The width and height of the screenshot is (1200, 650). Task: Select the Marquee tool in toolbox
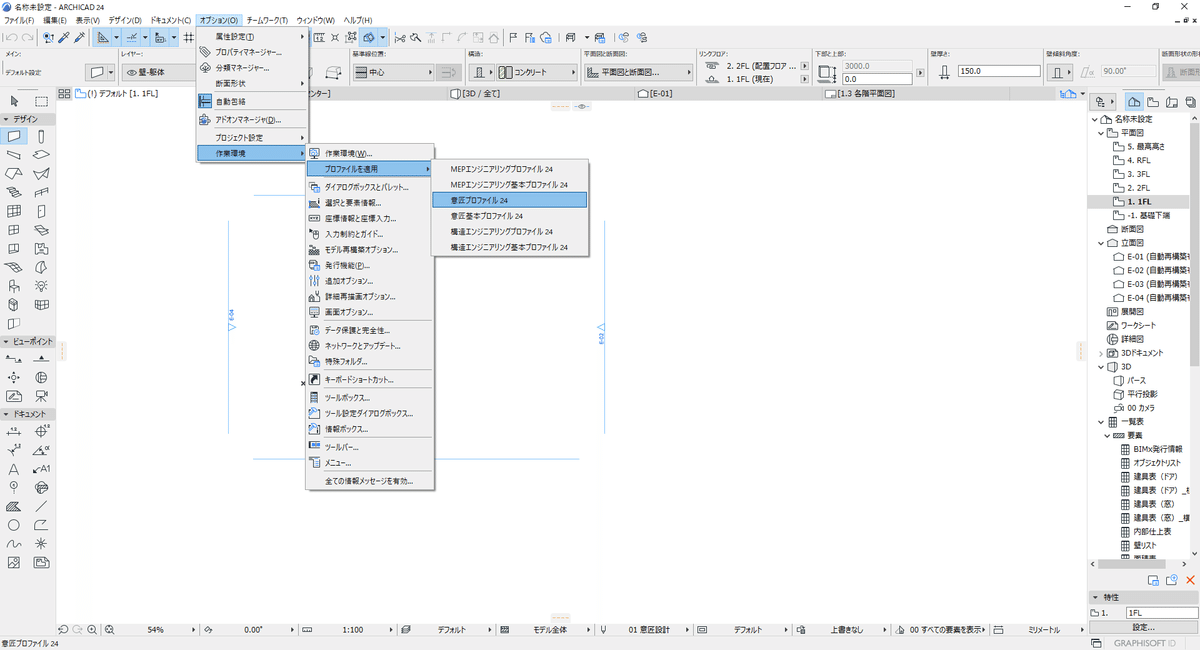point(41,101)
